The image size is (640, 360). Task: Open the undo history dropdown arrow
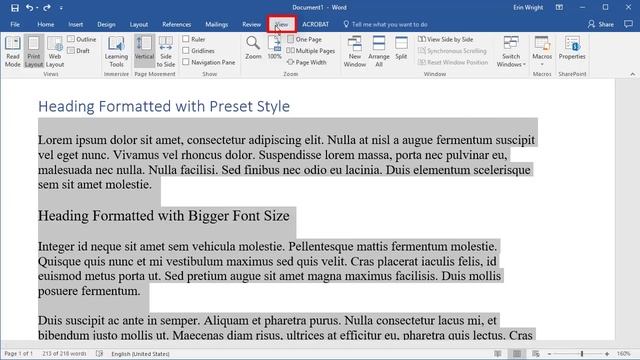click(x=37, y=8)
